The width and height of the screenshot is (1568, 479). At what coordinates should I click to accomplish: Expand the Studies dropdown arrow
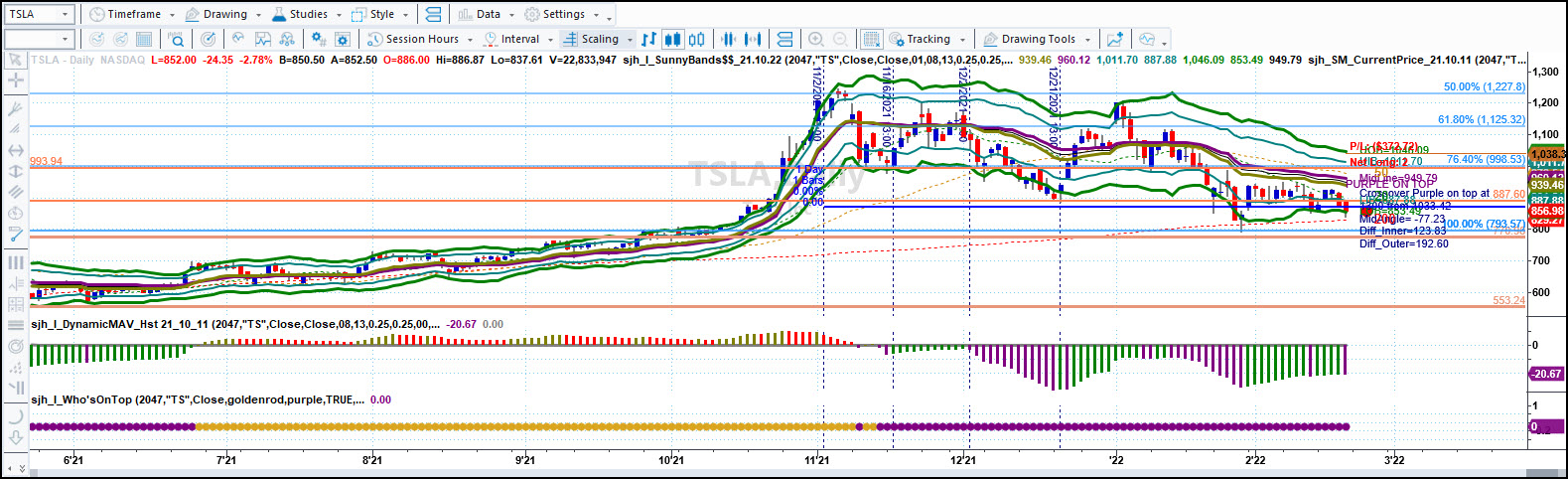339,15
